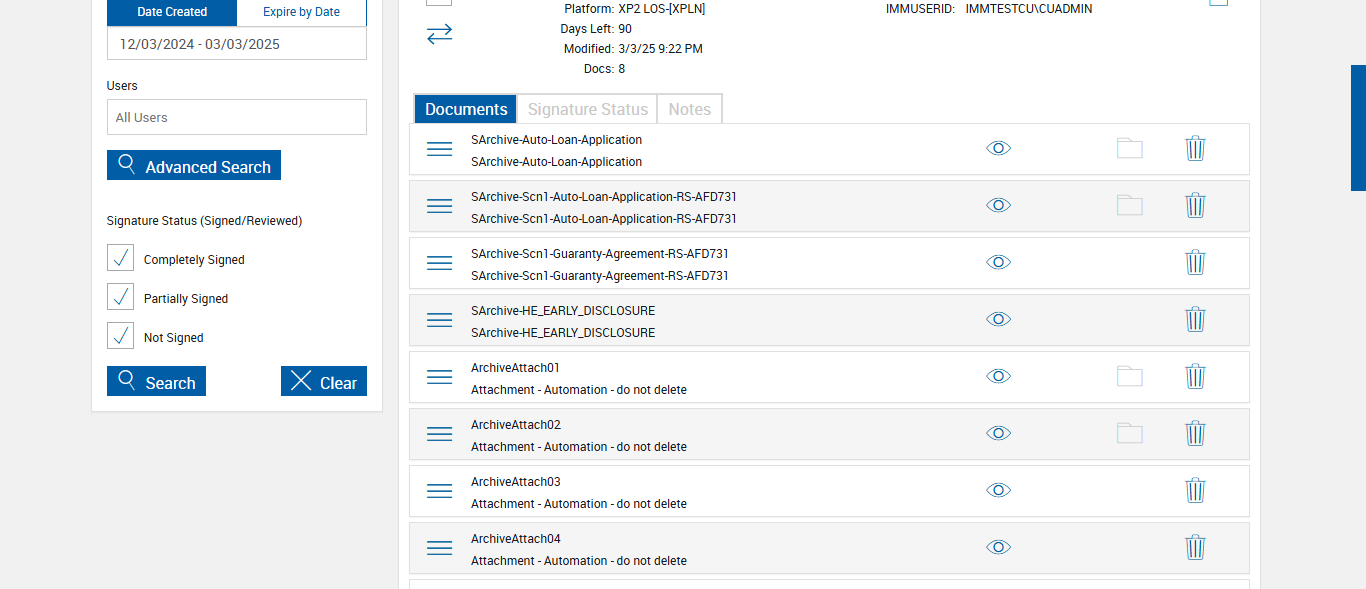Screen dimensions: 1366x589
Task: Open drag handle menu for SArchive-Auto-Loan-Application
Action: click(440, 149)
